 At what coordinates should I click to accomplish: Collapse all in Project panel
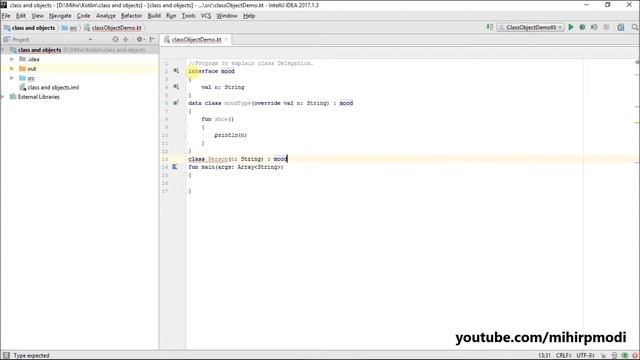click(126, 40)
